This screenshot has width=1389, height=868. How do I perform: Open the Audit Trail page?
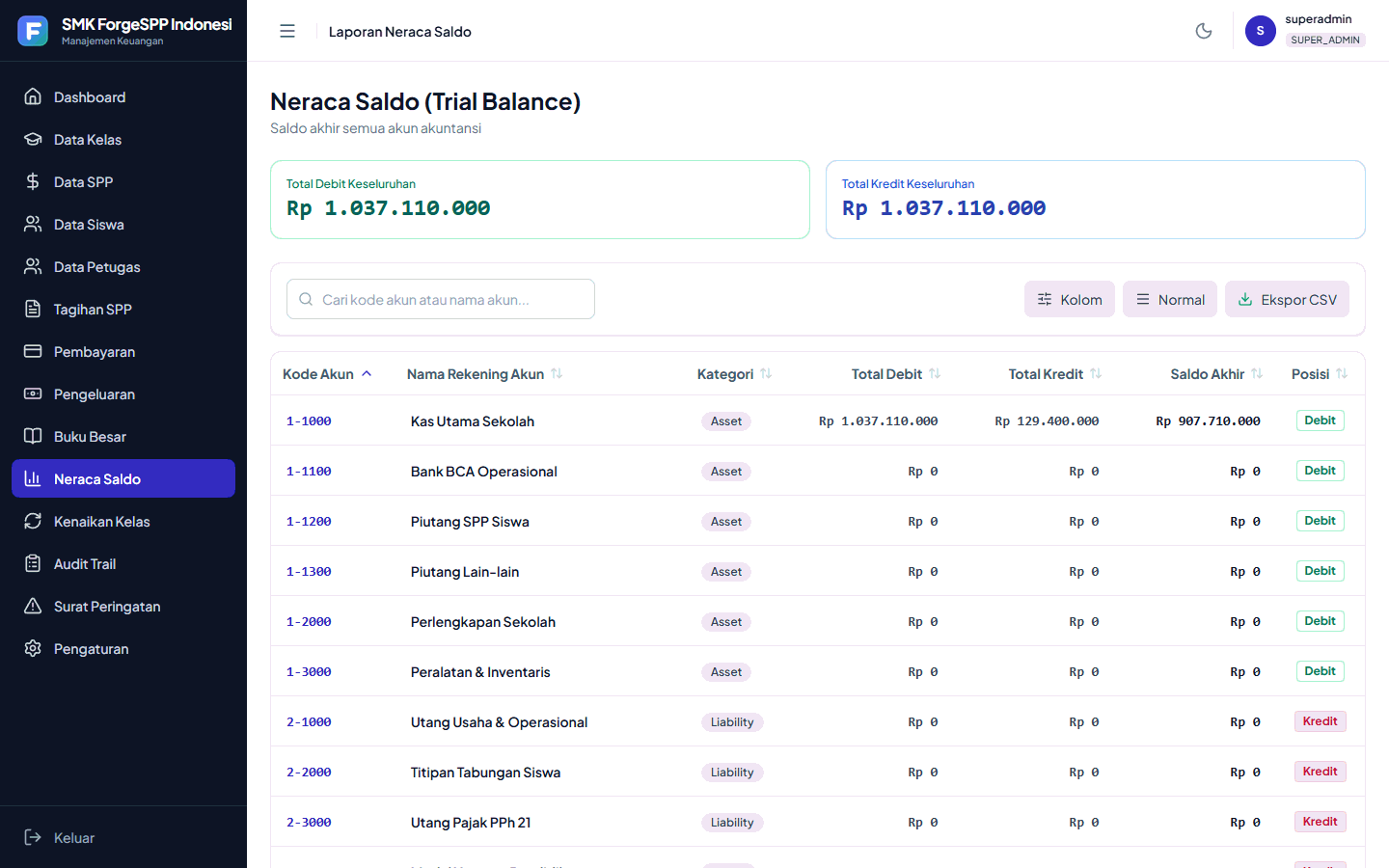click(123, 563)
